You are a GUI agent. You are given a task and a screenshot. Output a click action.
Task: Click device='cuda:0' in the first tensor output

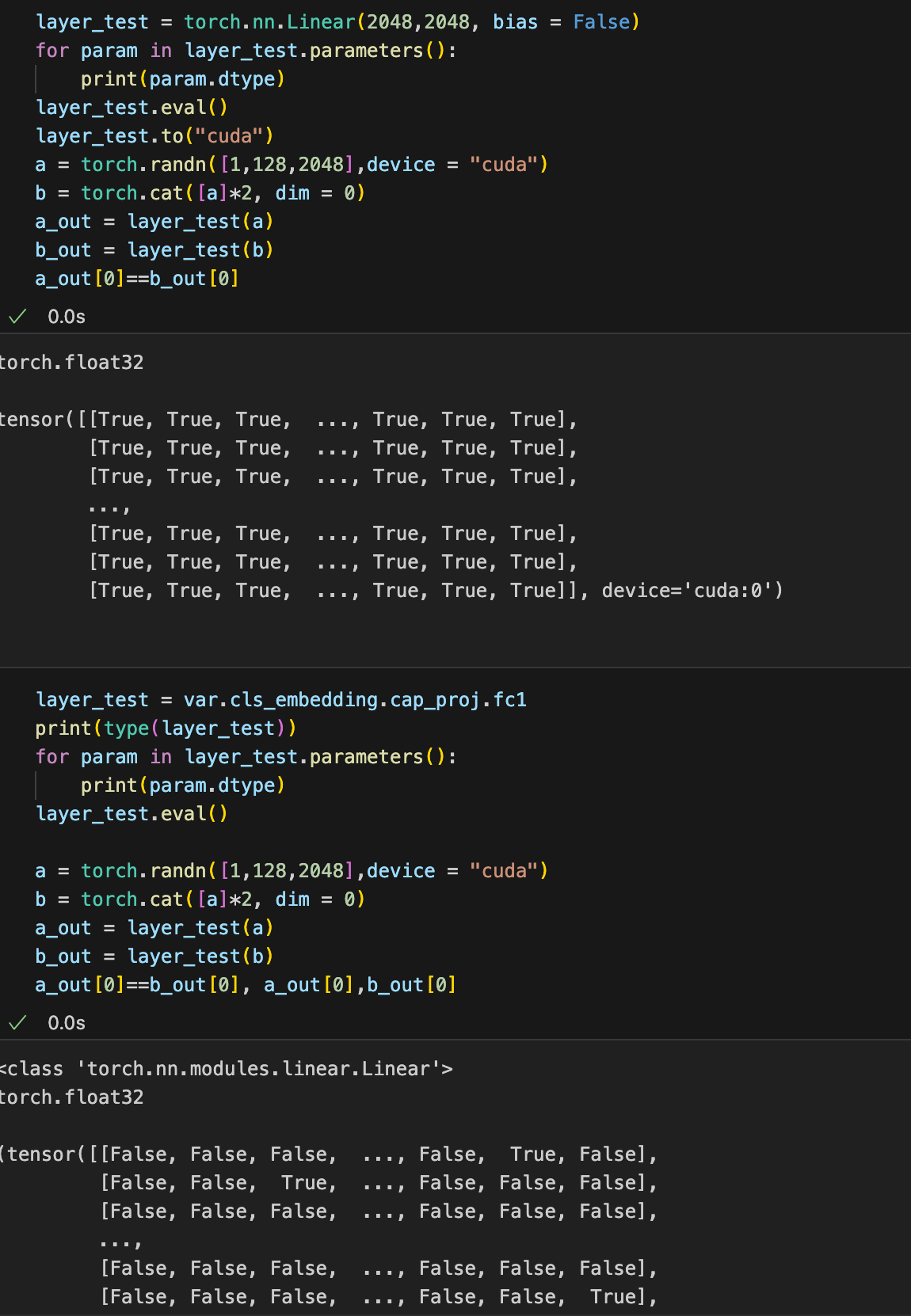coord(692,591)
